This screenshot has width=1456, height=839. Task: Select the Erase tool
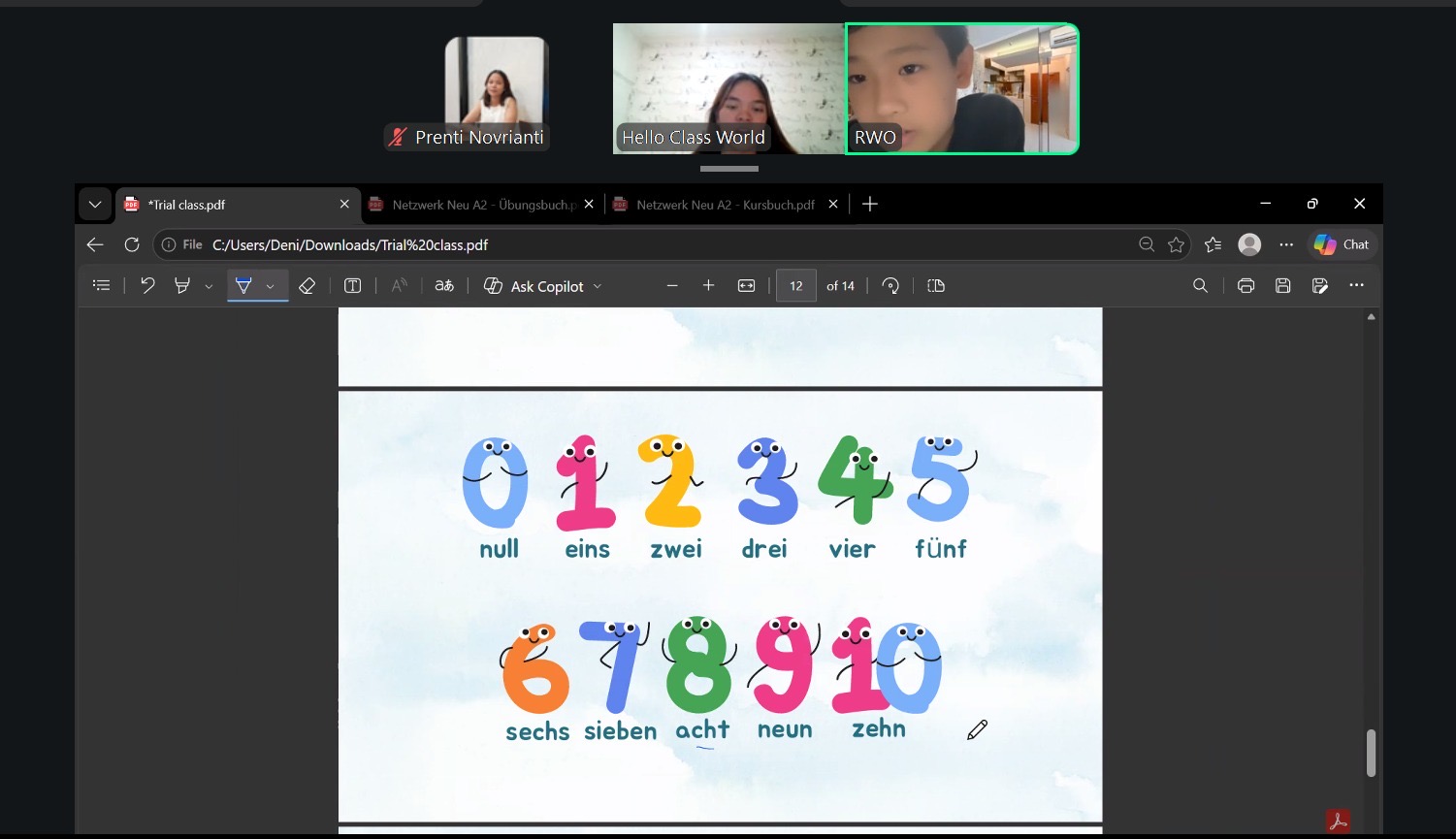tap(307, 286)
